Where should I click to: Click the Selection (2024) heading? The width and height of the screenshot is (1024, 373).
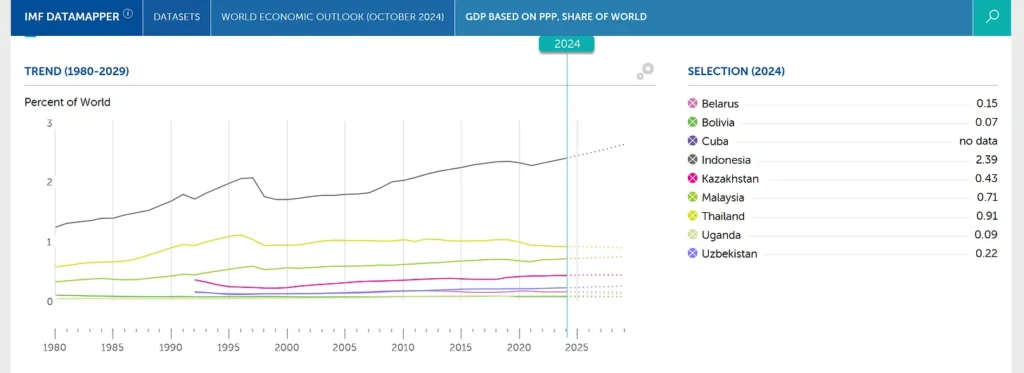[736, 71]
